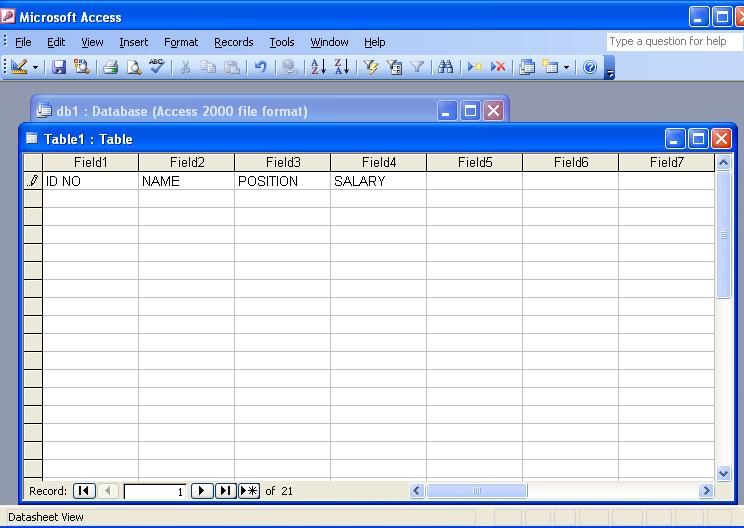
Task: Open Filter By Form icon
Action: point(394,67)
